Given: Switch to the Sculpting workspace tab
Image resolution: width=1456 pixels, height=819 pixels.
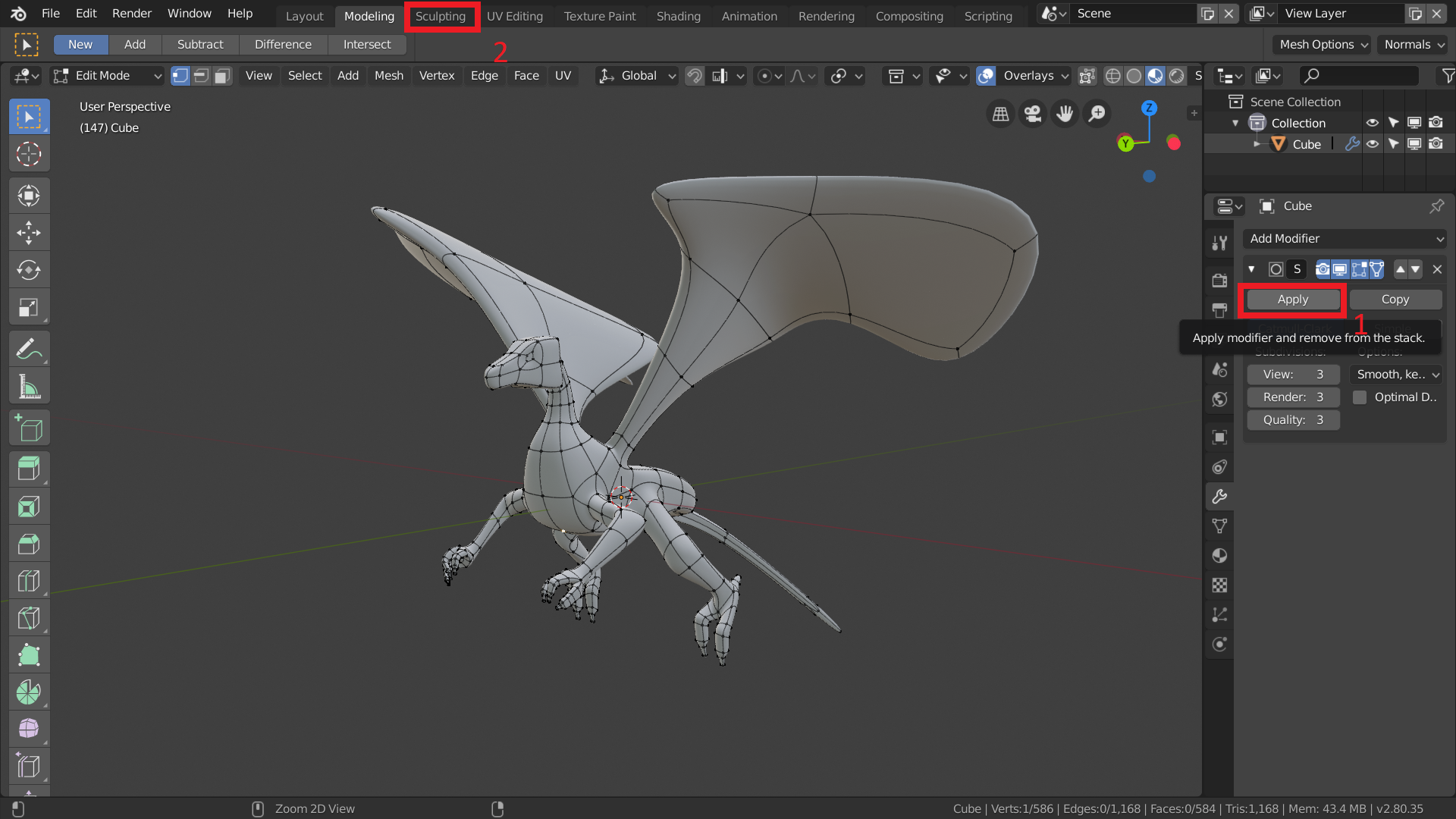Looking at the screenshot, I should click(x=441, y=16).
